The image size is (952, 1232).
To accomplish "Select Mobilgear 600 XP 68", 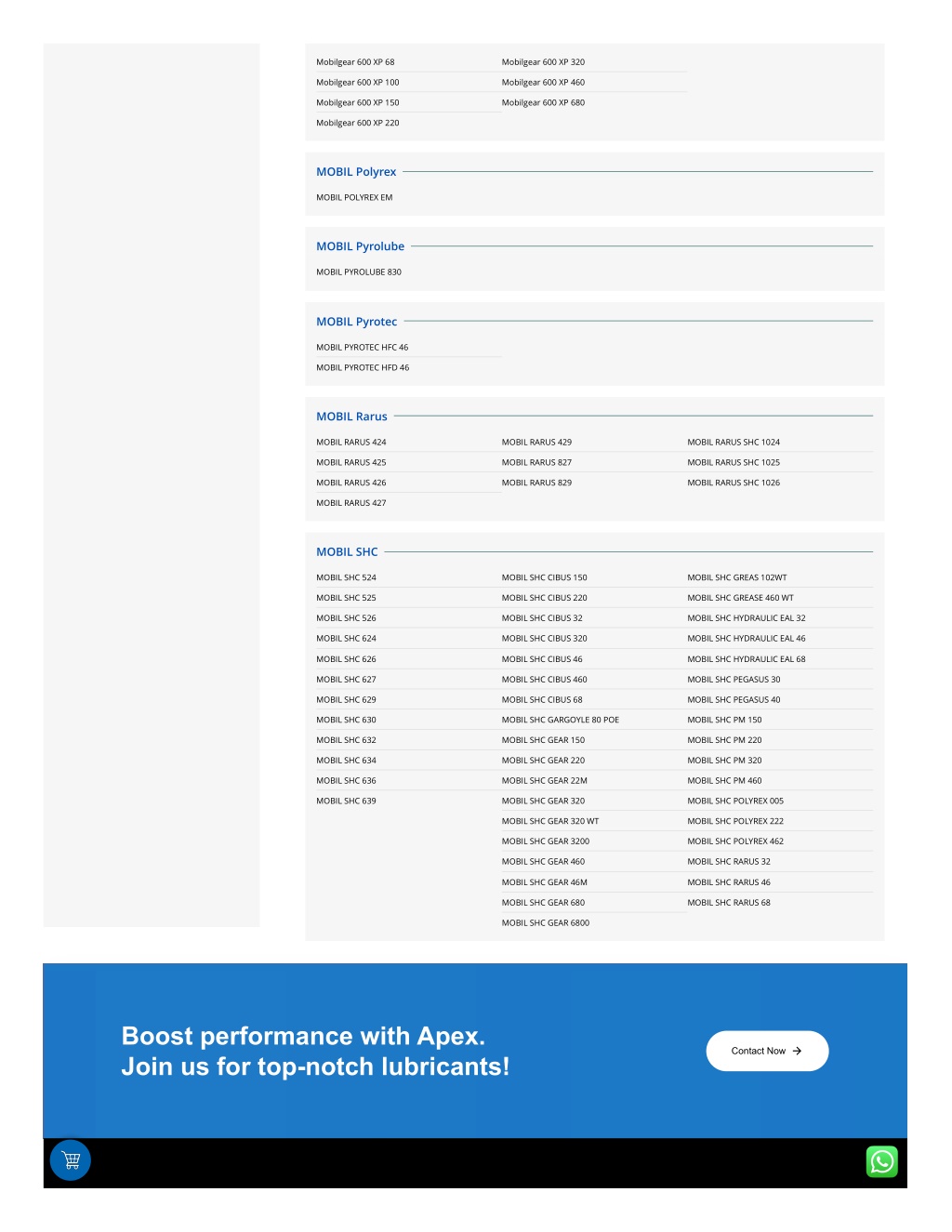I will click(355, 62).
